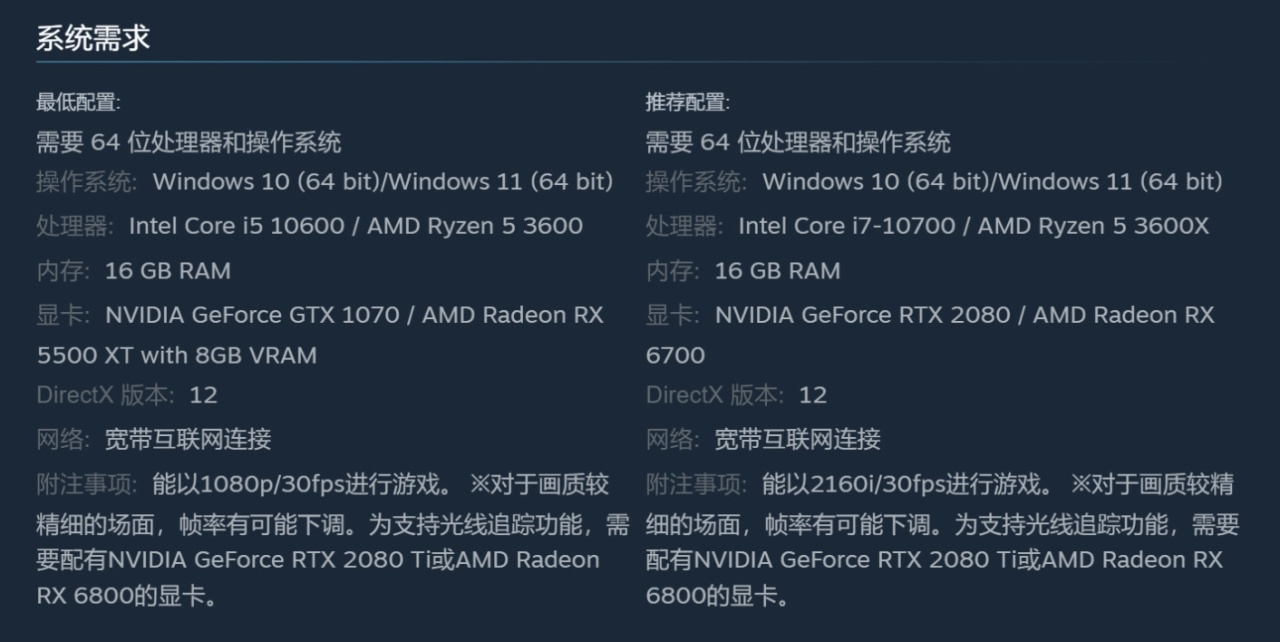Select the 推荐配置 label

(688, 102)
